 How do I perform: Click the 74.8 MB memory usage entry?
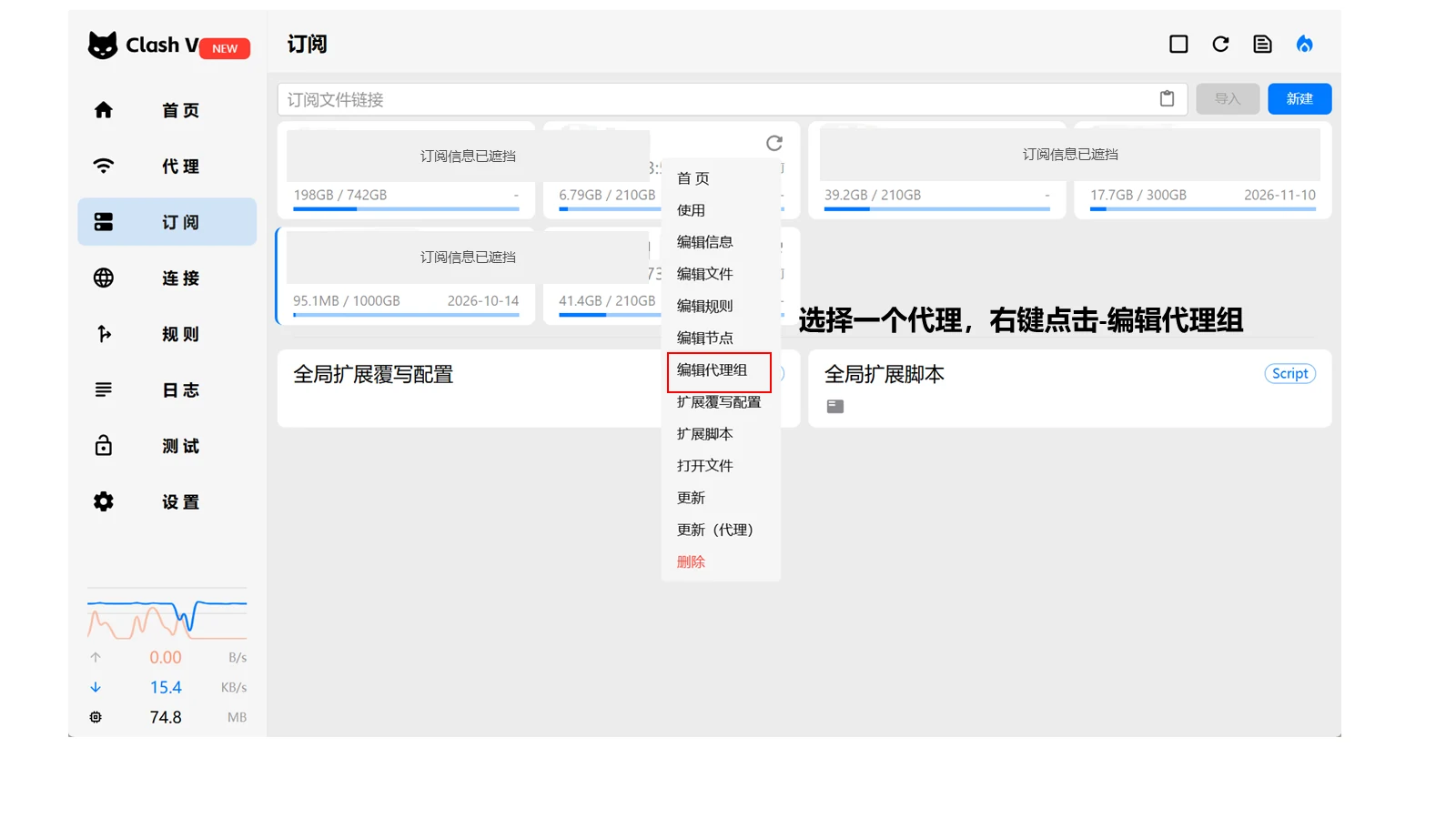pyautogui.click(x=167, y=717)
